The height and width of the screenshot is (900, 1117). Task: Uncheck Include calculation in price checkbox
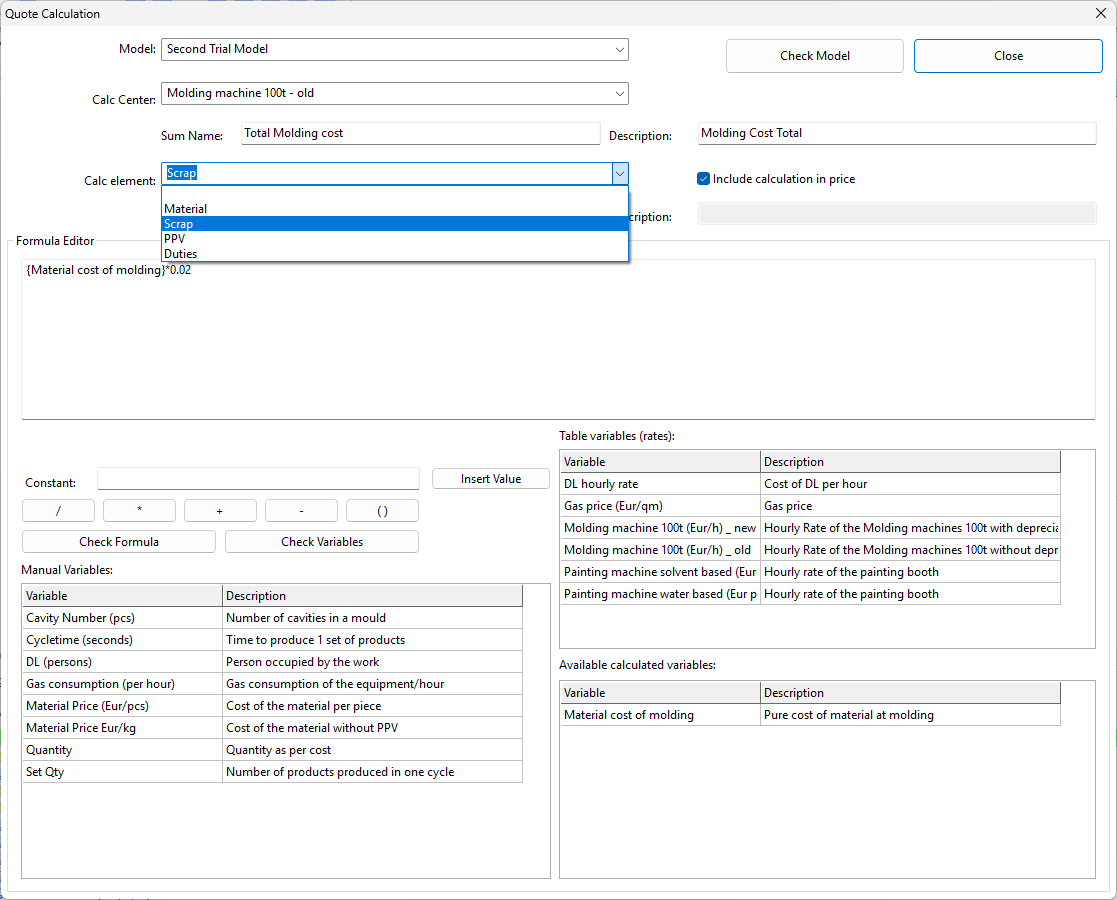click(703, 179)
